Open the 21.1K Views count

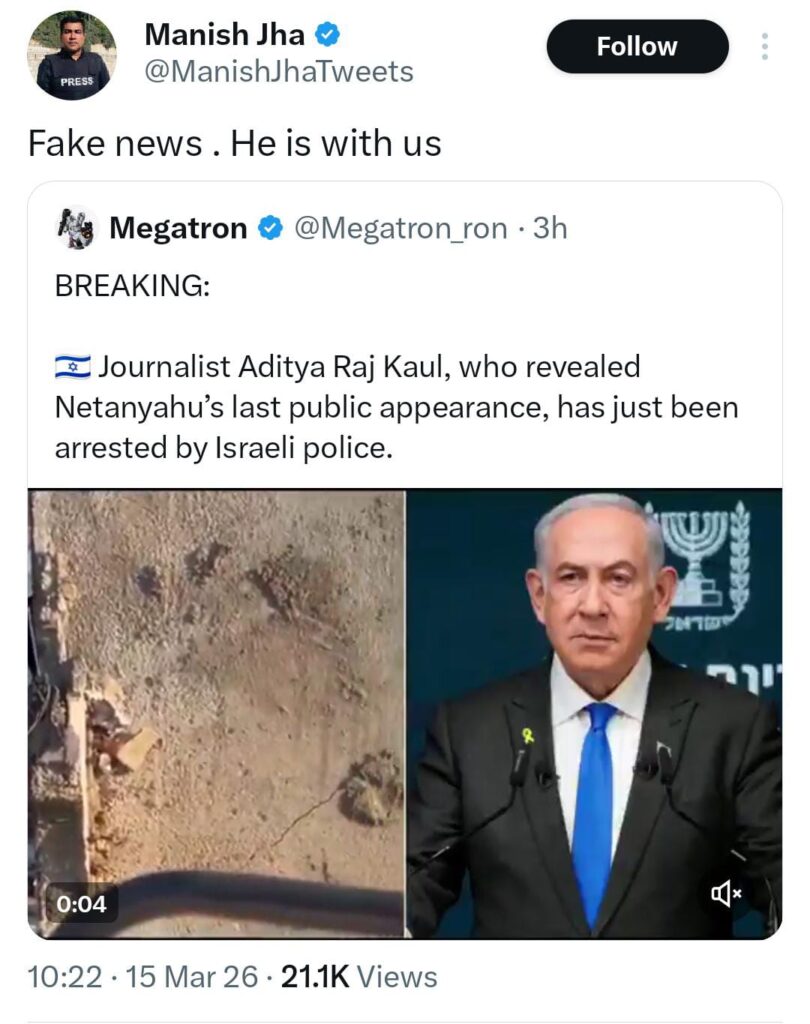point(359,977)
